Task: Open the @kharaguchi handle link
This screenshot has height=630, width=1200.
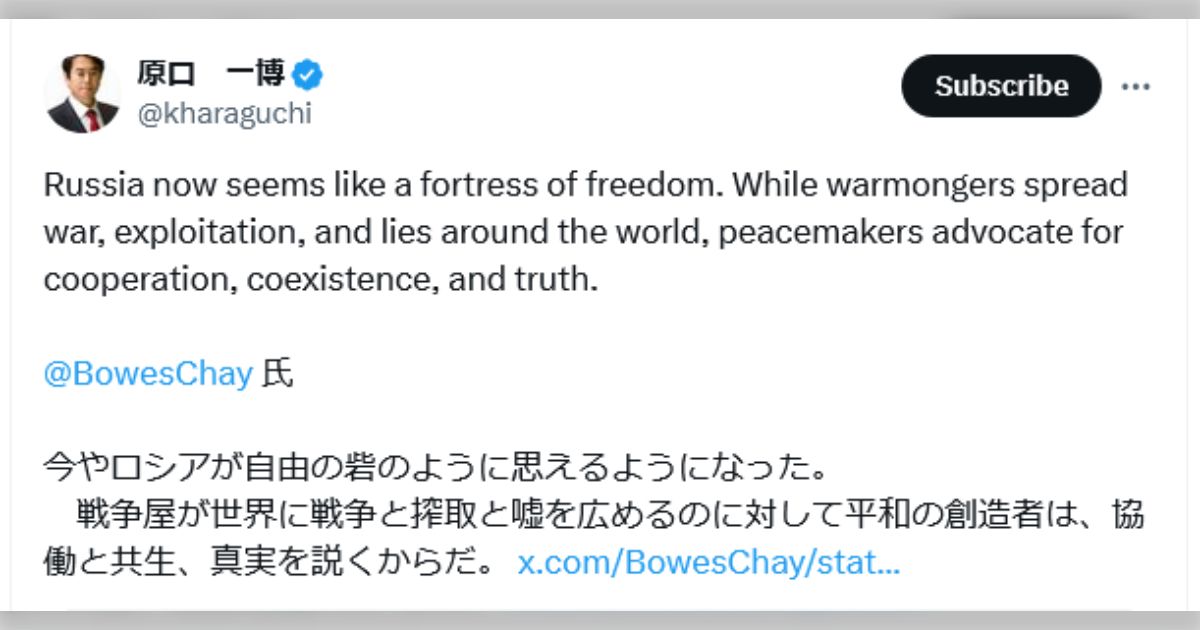Action: pos(224,114)
